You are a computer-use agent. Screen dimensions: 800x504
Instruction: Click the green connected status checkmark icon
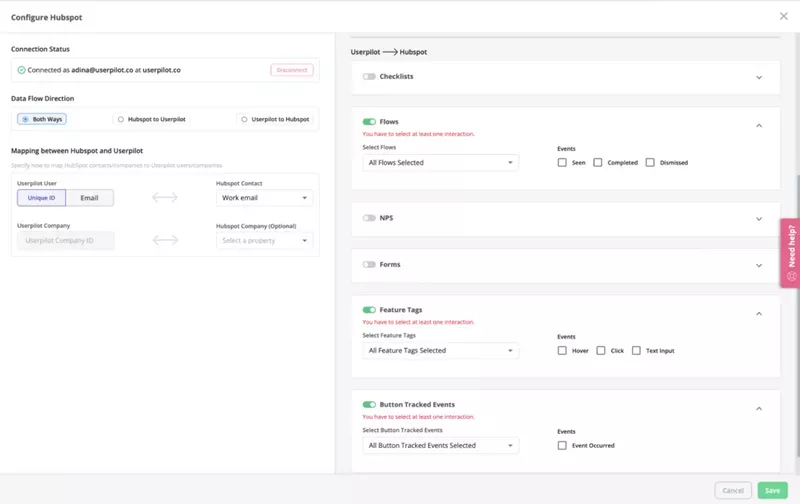(x=21, y=70)
